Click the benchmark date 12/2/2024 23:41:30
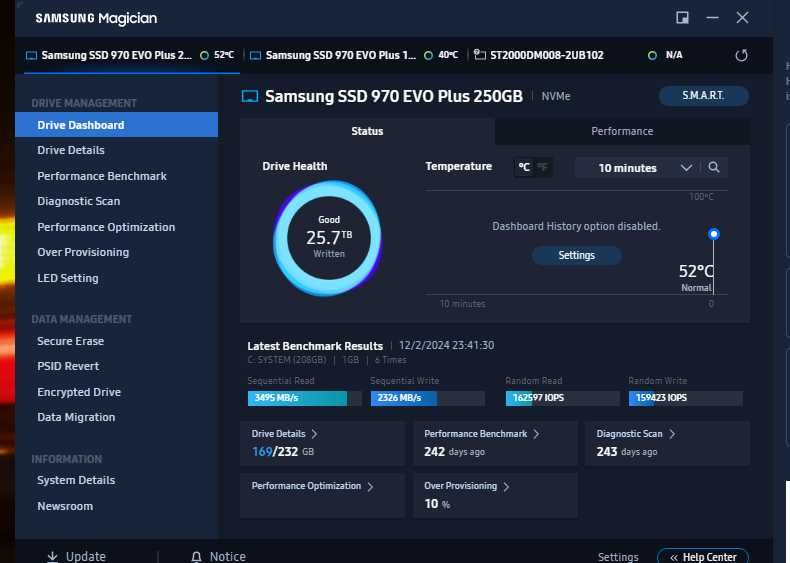Image resolution: width=790 pixels, height=563 pixels. coord(446,345)
